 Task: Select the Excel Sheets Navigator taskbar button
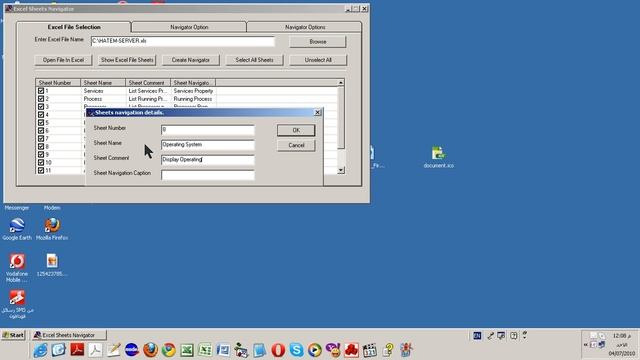69,335
